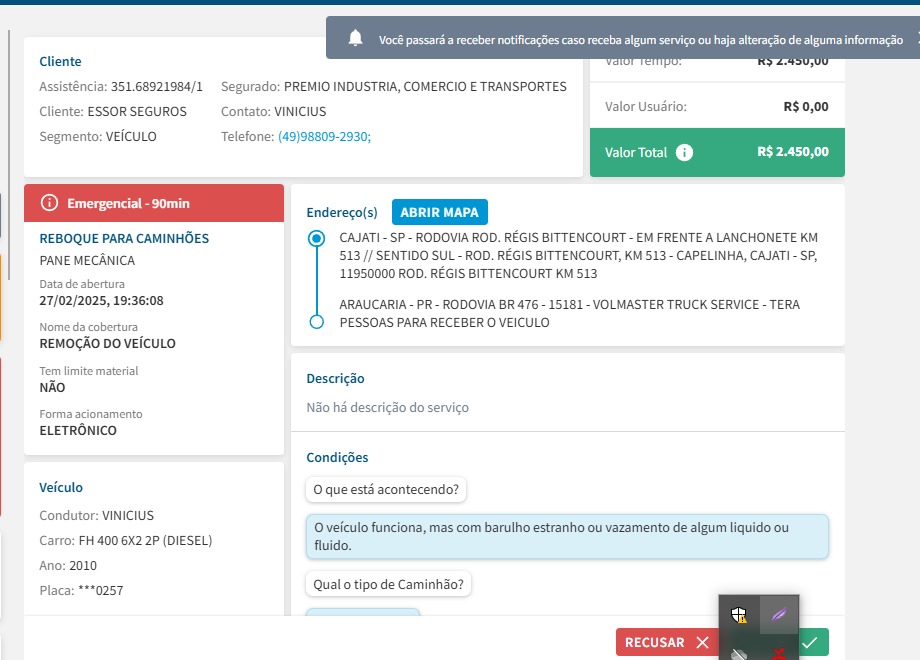Click the green Valor Total banner

click(x=717, y=153)
